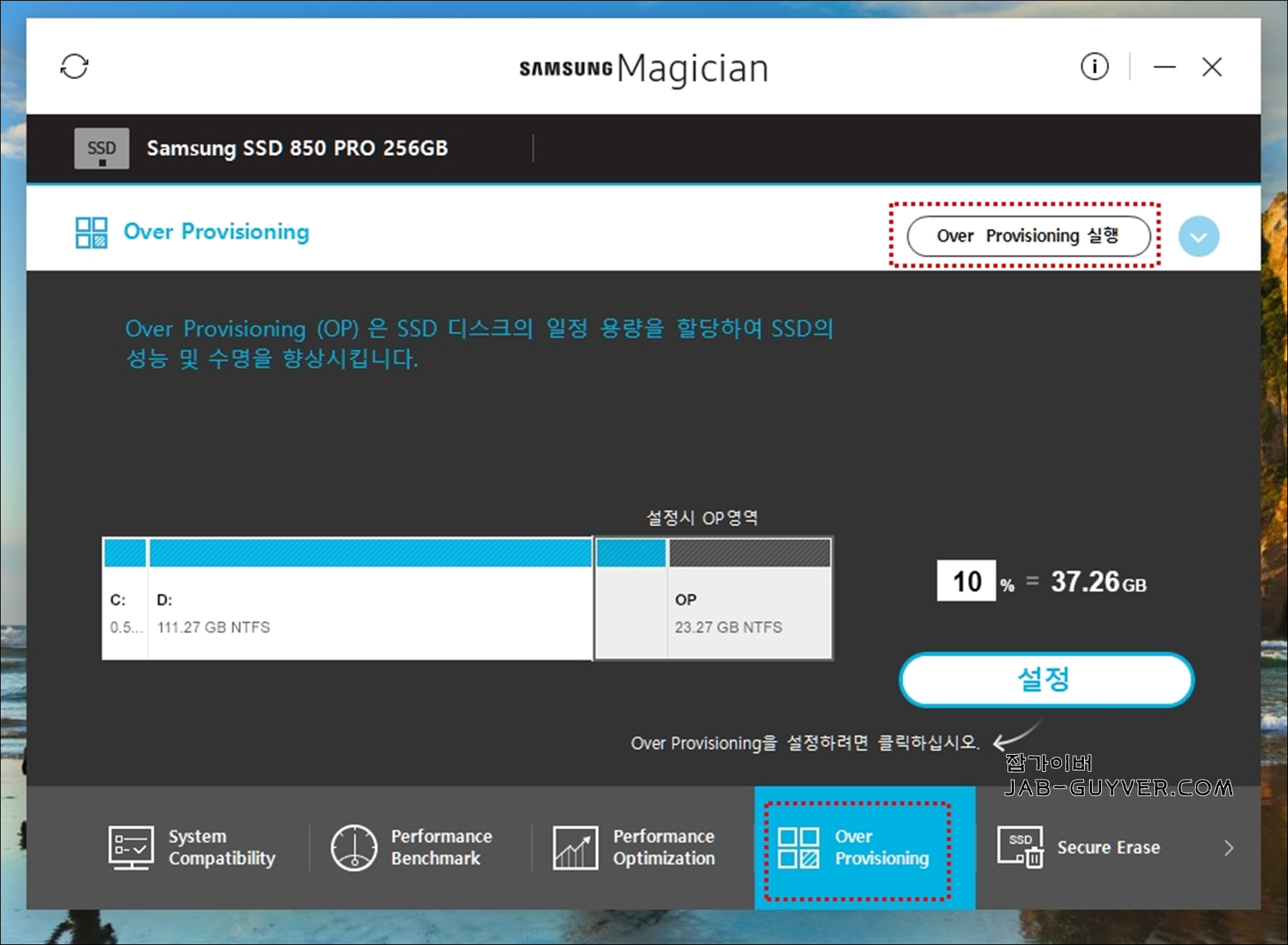Open the information icon
Viewport: 1288px width, 945px height.
pyautogui.click(x=1094, y=67)
